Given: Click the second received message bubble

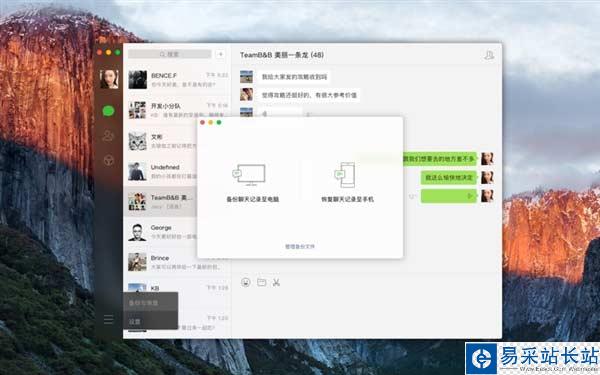Looking at the screenshot, I should (x=308, y=95).
